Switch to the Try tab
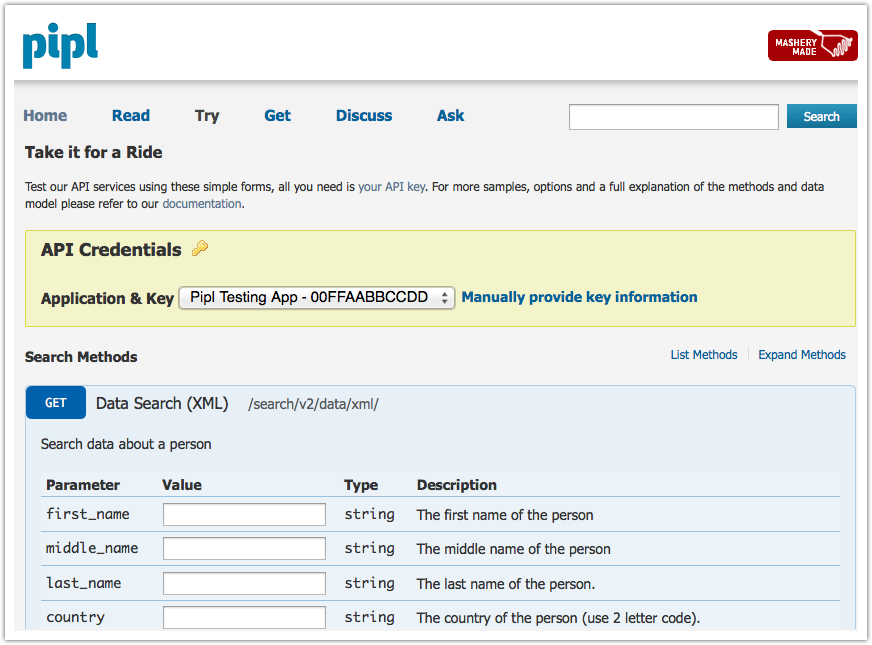This screenshot has width=872, height=645. coord(206,116)
